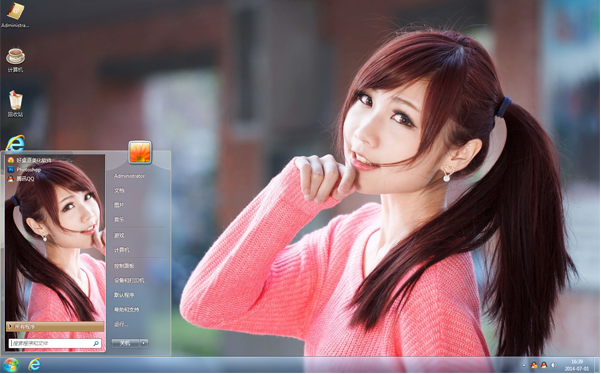
Task: Open the 计算机 coffee-cup desktop icon
Action: point(15,60)
